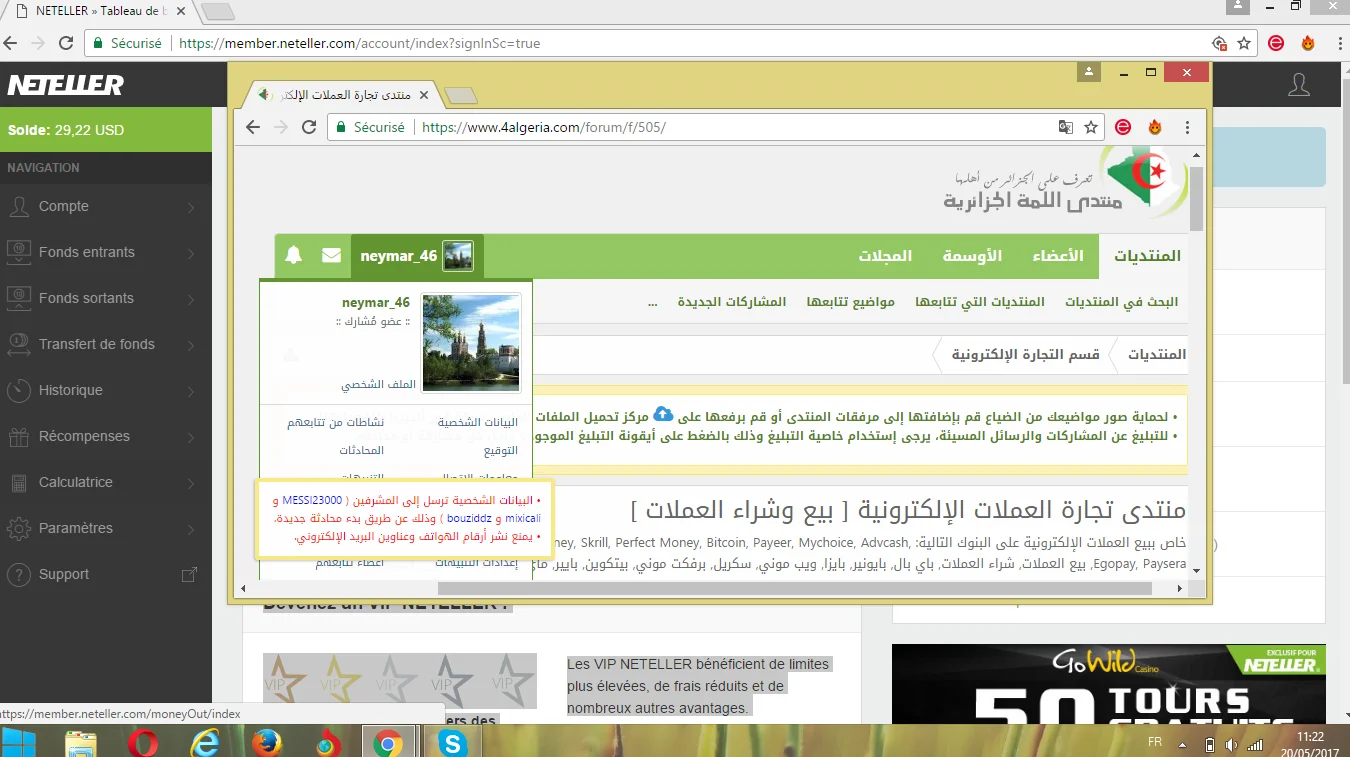
Task: Click the cloud upload icon in forum notice
Action: pos(663,414)
